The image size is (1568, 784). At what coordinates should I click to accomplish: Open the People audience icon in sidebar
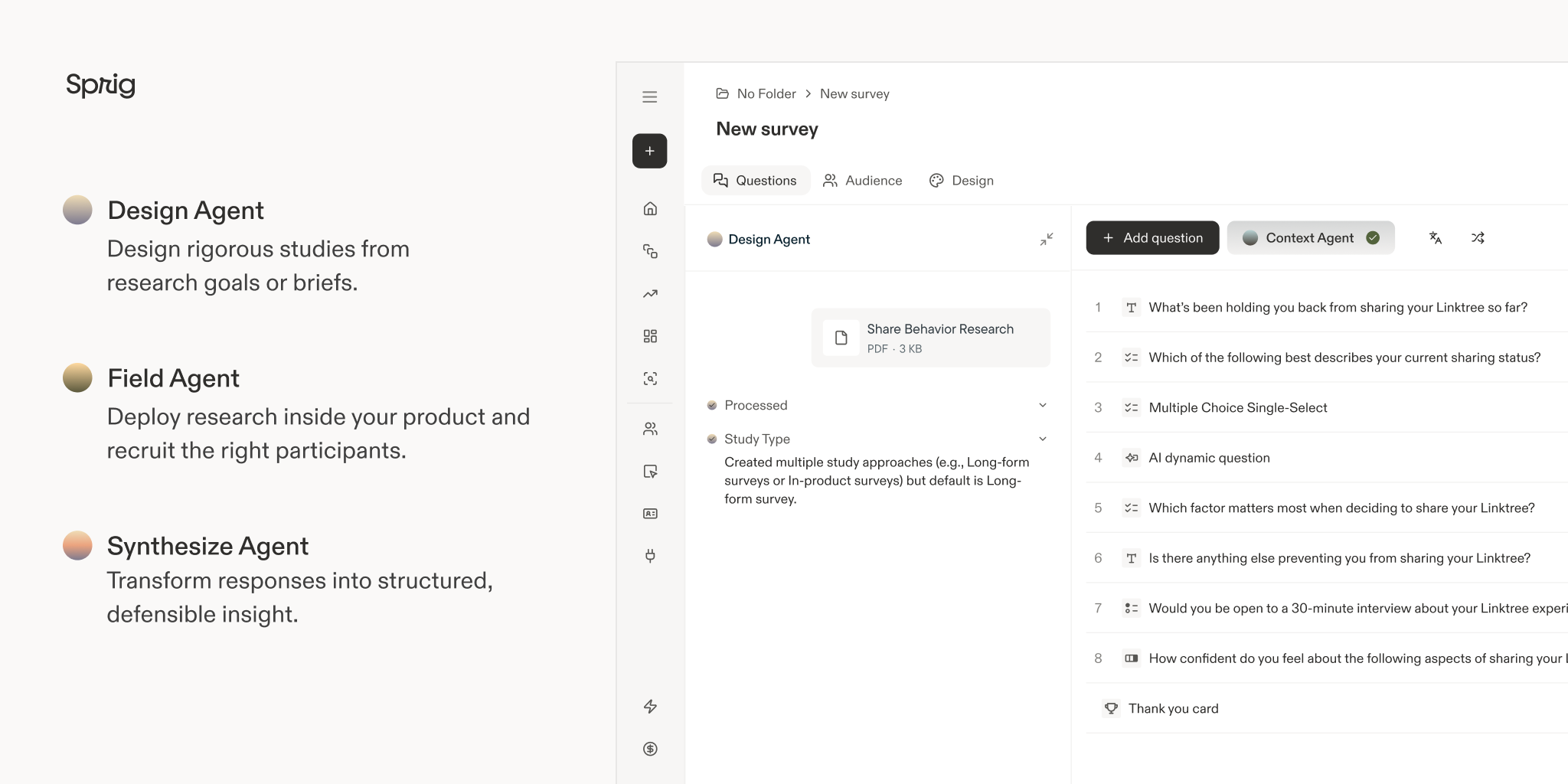[x=649, y=429]
